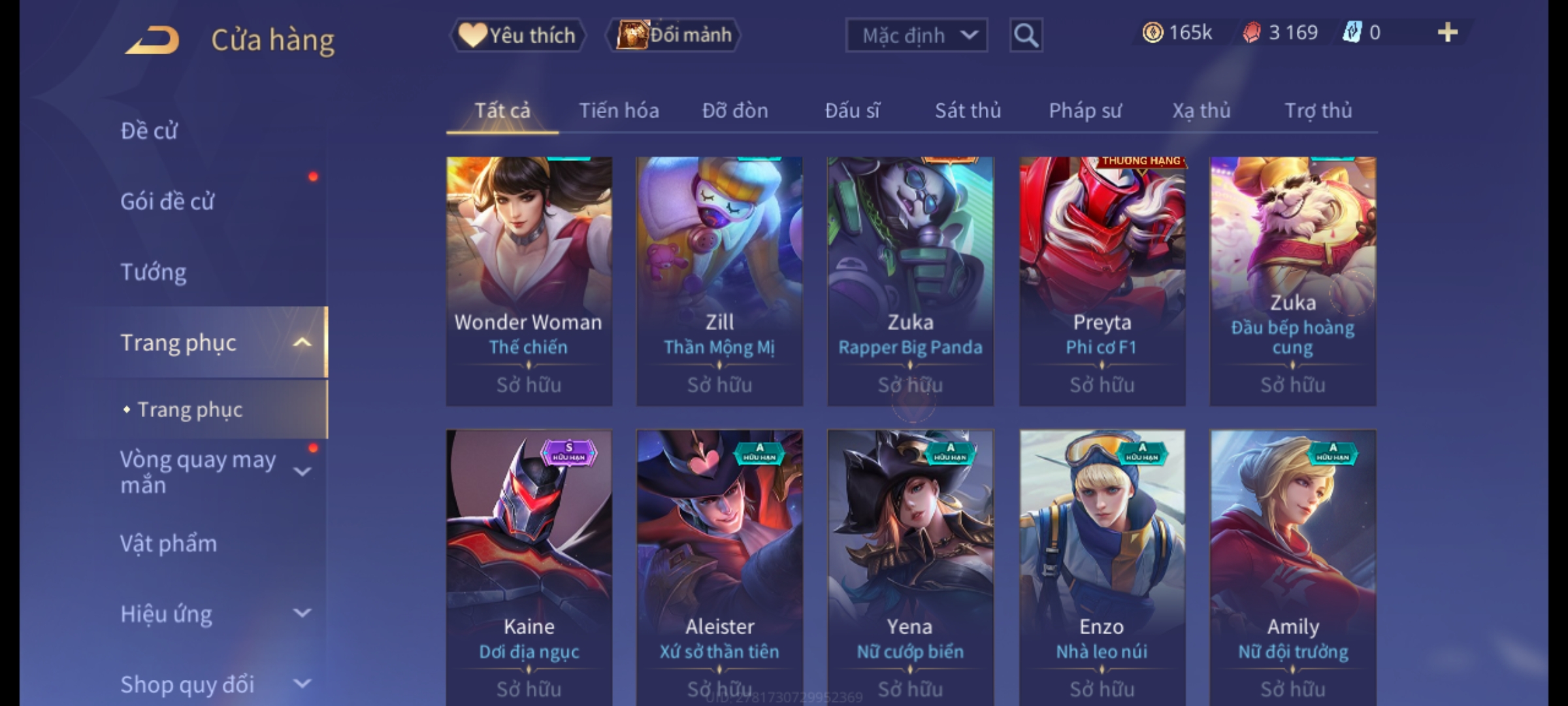Switch to the Sát thủ tab
The image size is (1568, 706).
(x=968, y=110)
